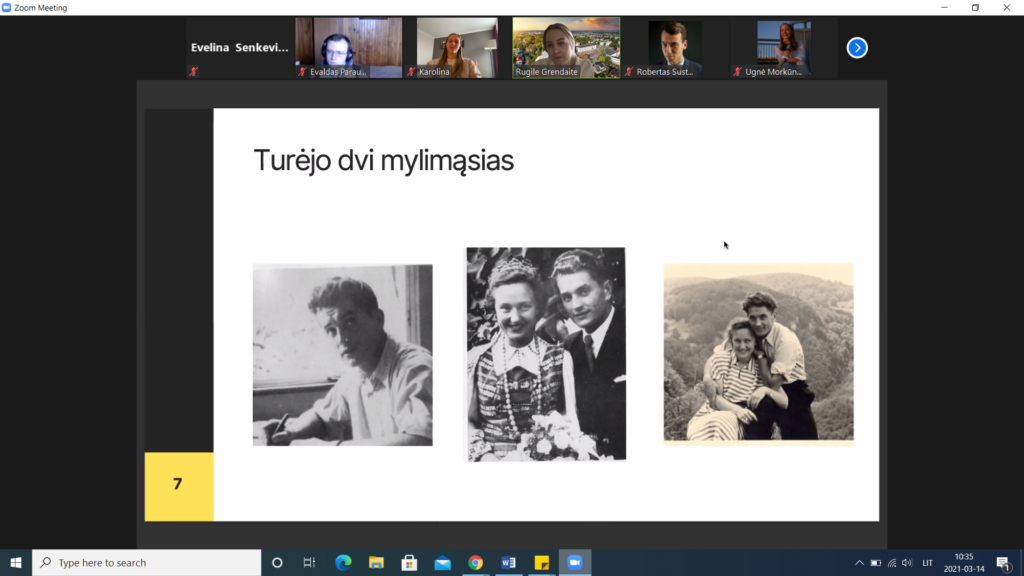Click the 'Type here to search' box
Viewport: 1024px width, 576px height.
pyautogui.click(x=147, y=563)
